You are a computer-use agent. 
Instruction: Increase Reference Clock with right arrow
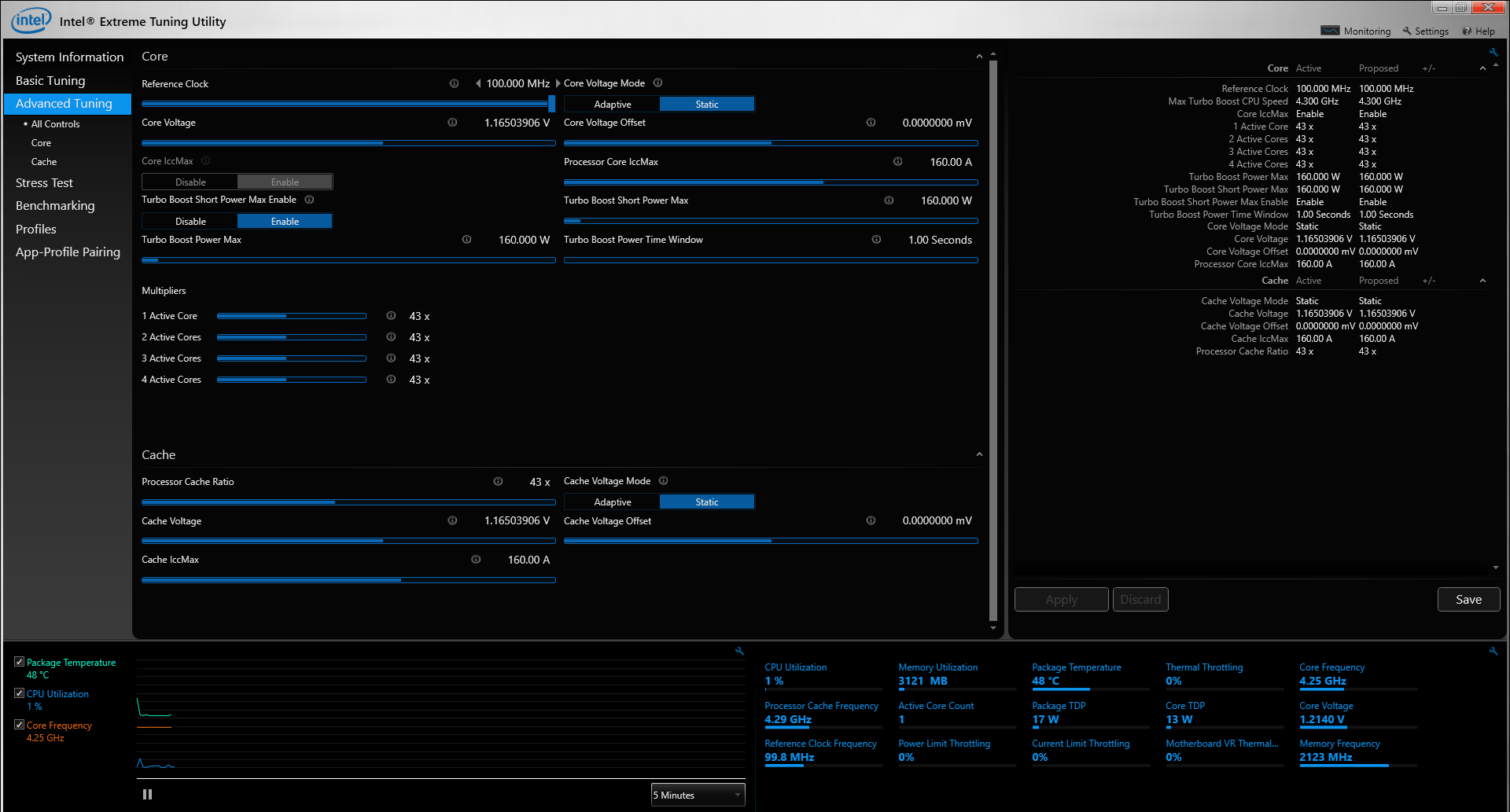click(x=558, y=83)
